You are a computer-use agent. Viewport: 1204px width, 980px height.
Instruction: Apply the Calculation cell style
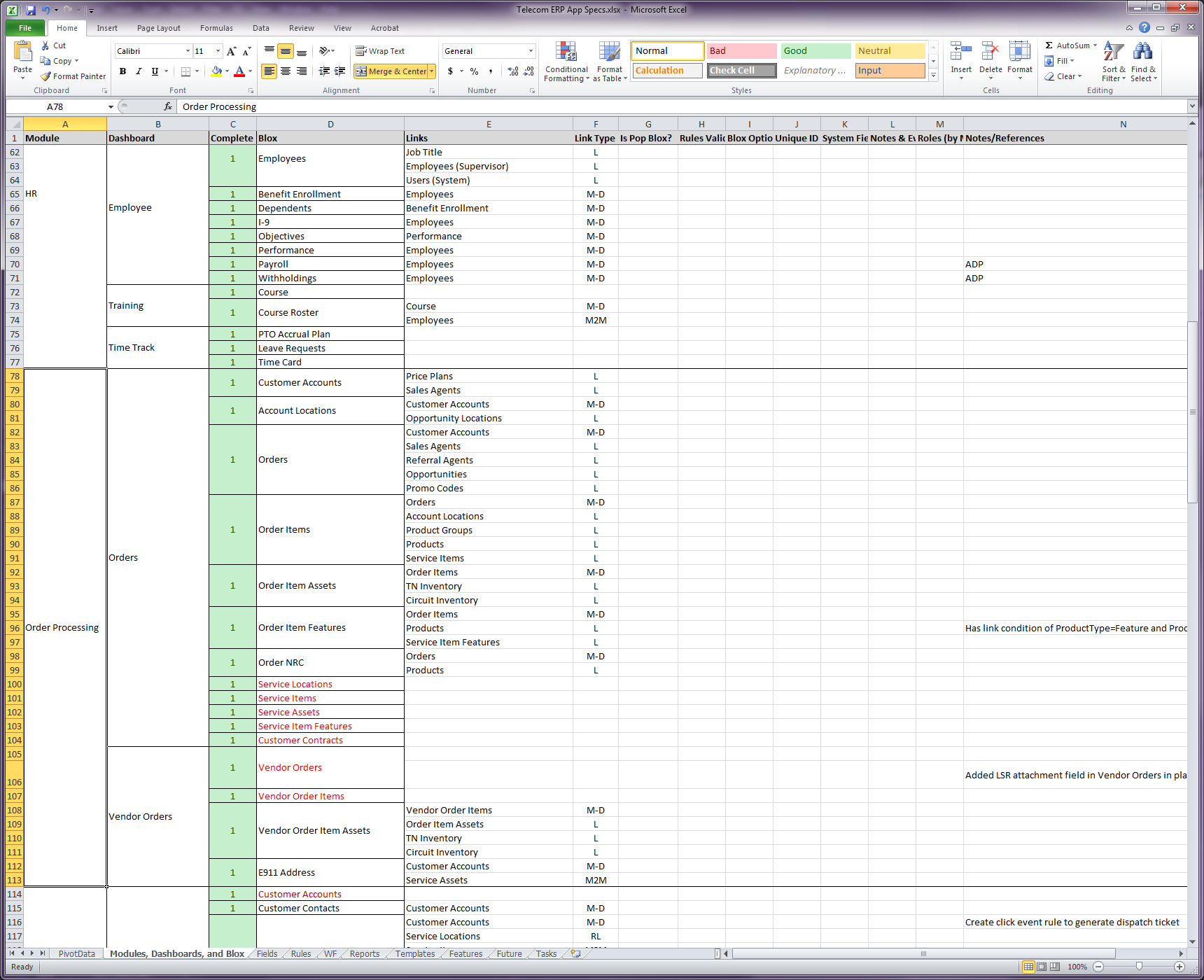667,71
